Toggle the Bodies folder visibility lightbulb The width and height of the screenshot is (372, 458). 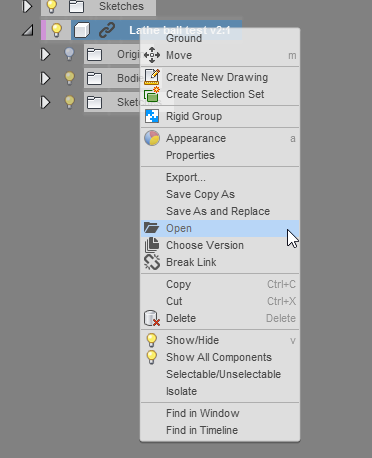pyautogui.click(x=69, y=78)
